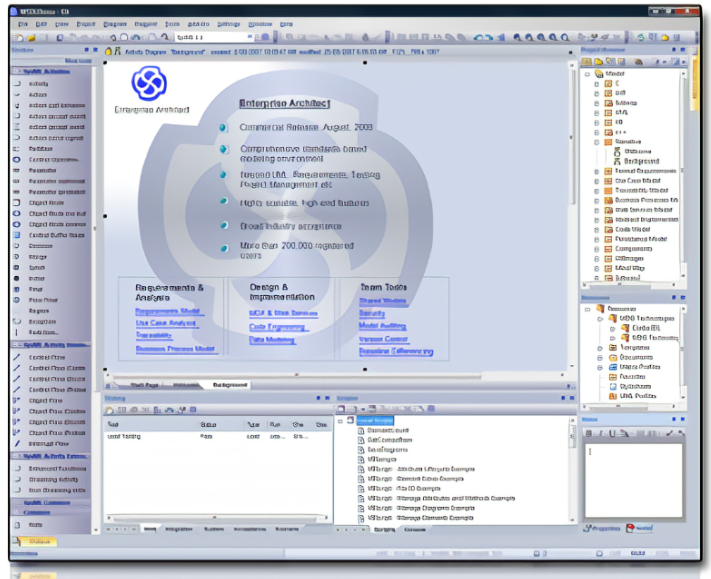Screen dimensions: 711x579
Task: Toggle the auto-hide pin on Resources panel
Action: click(x=674, y=297)
